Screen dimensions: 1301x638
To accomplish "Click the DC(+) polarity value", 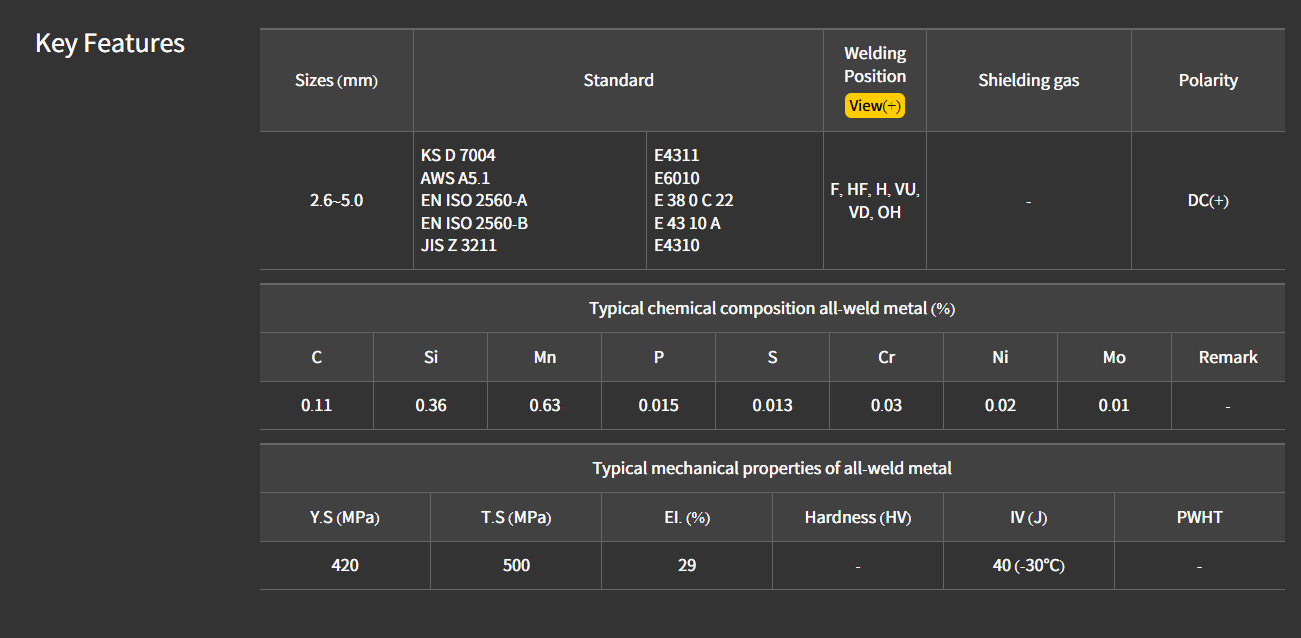I will (x=1207, y=201).
